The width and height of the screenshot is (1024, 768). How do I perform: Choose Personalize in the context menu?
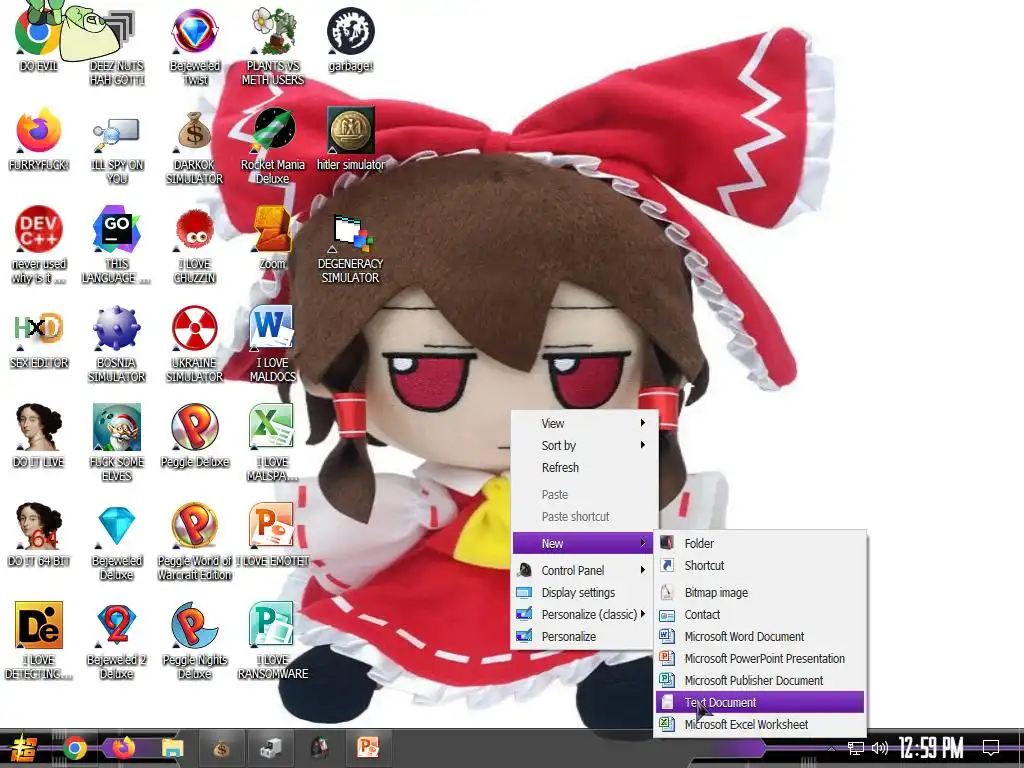pos(583,636)
